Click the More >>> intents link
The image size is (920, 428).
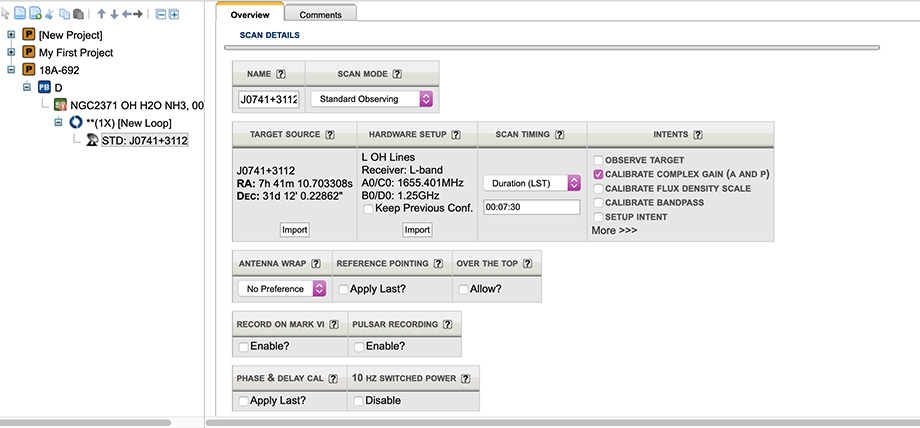coord(614,230)
